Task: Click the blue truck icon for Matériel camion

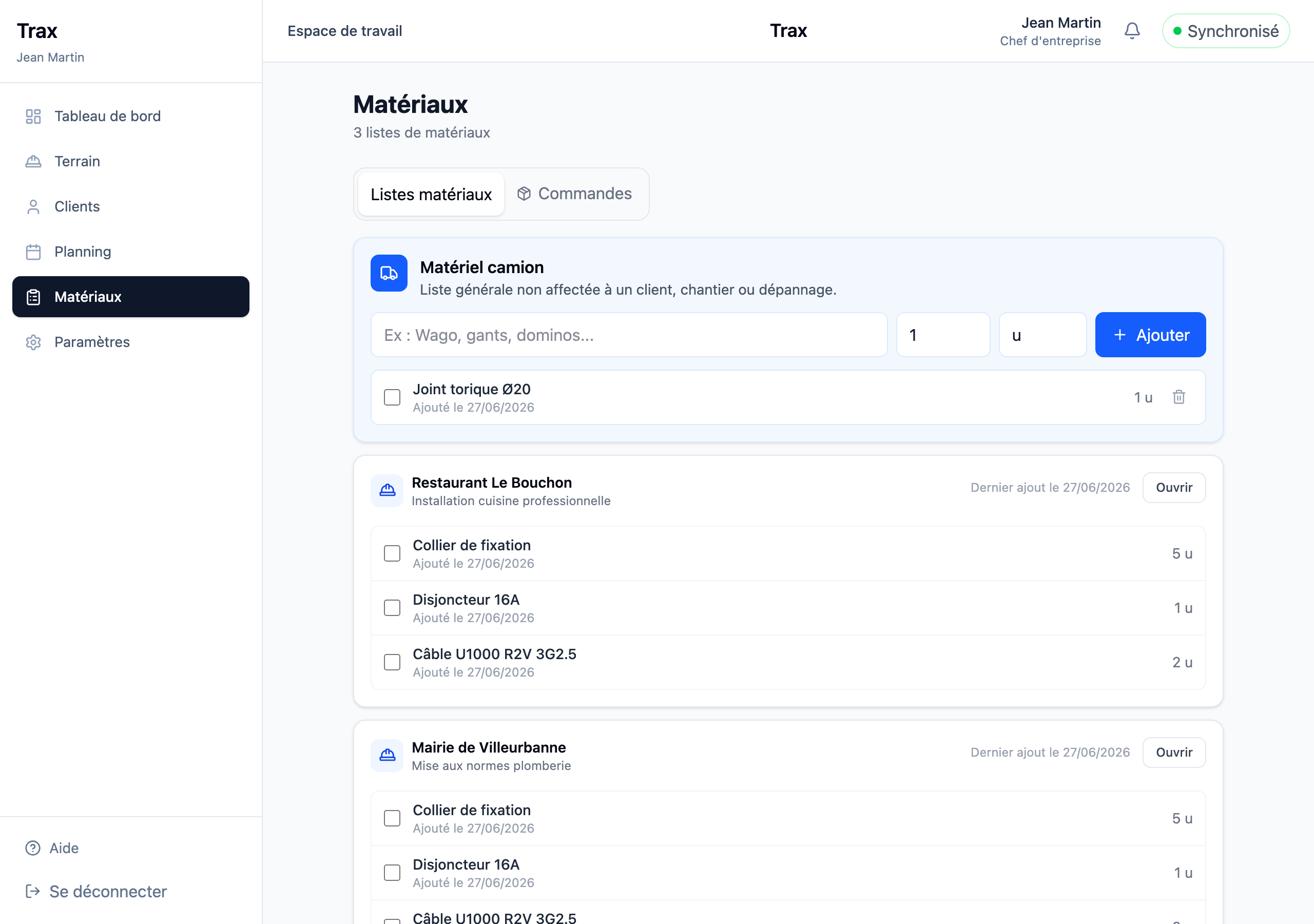Action: tap(389, 273)
